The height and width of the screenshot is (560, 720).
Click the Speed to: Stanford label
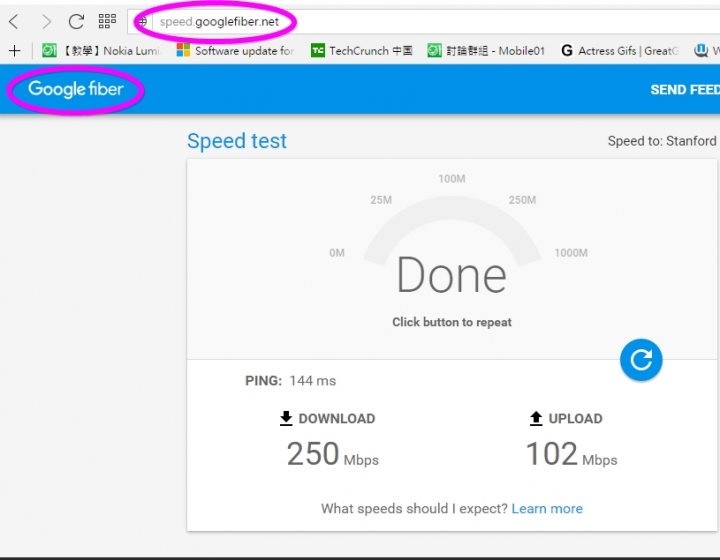tap(662, 141)
